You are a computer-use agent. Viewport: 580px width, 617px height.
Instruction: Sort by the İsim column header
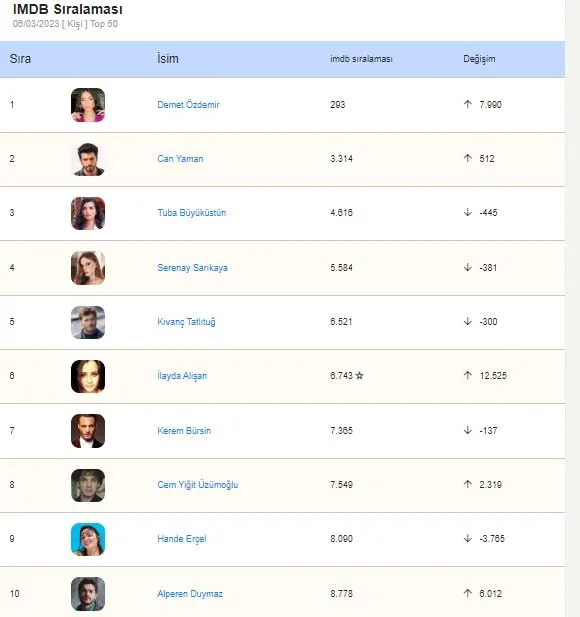coord(168,59)
